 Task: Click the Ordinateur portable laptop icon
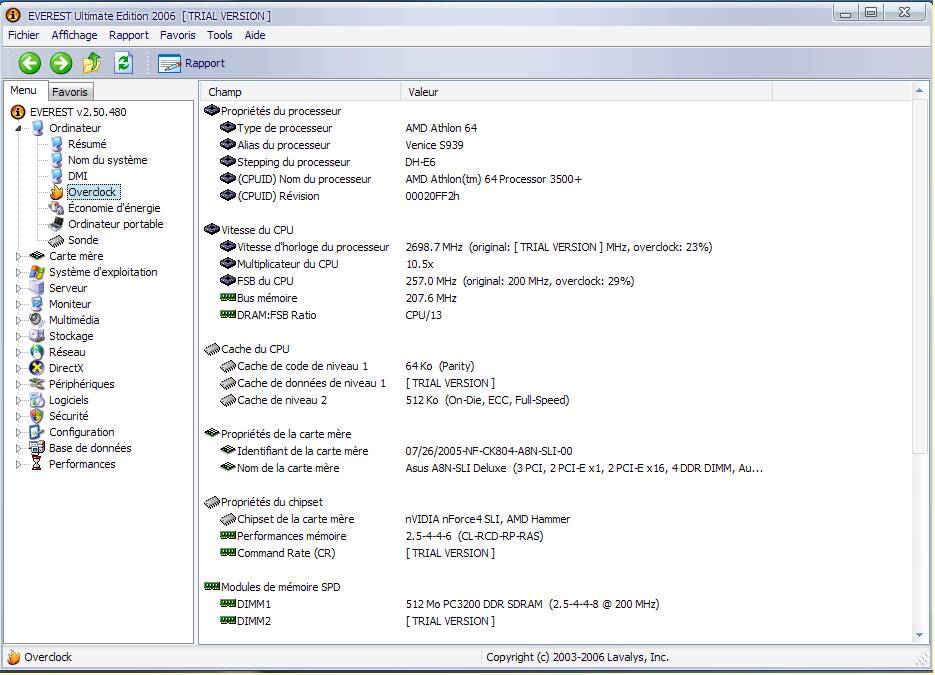57,224
